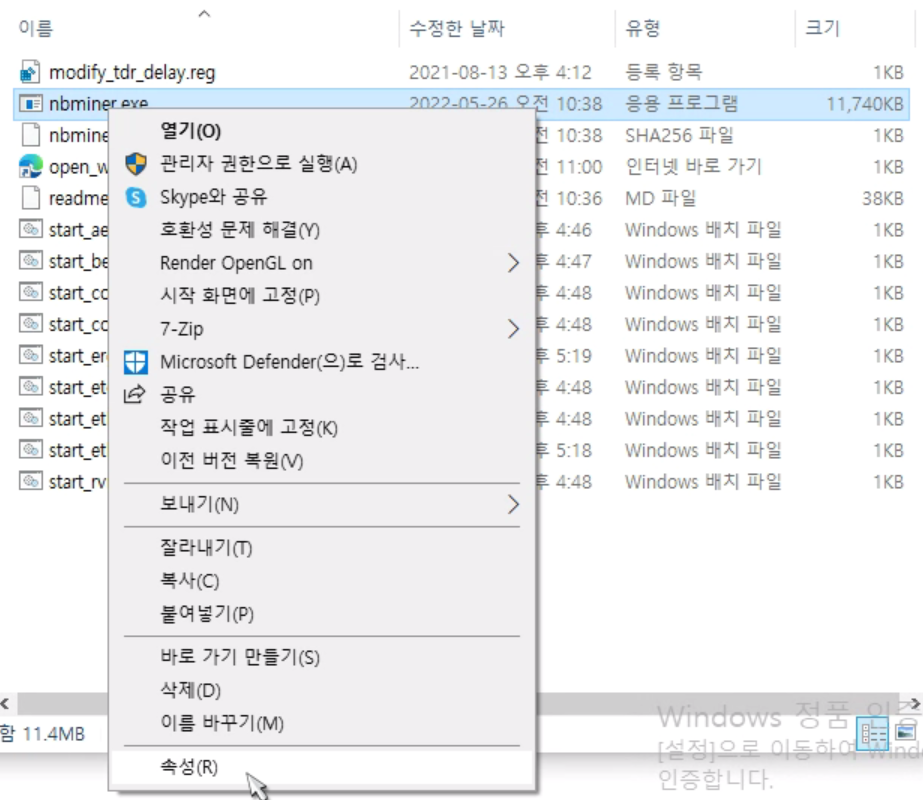Click the 응용 프로그램 type cell
The height and width of the screenshot is (800, 923).
[681, 104]
